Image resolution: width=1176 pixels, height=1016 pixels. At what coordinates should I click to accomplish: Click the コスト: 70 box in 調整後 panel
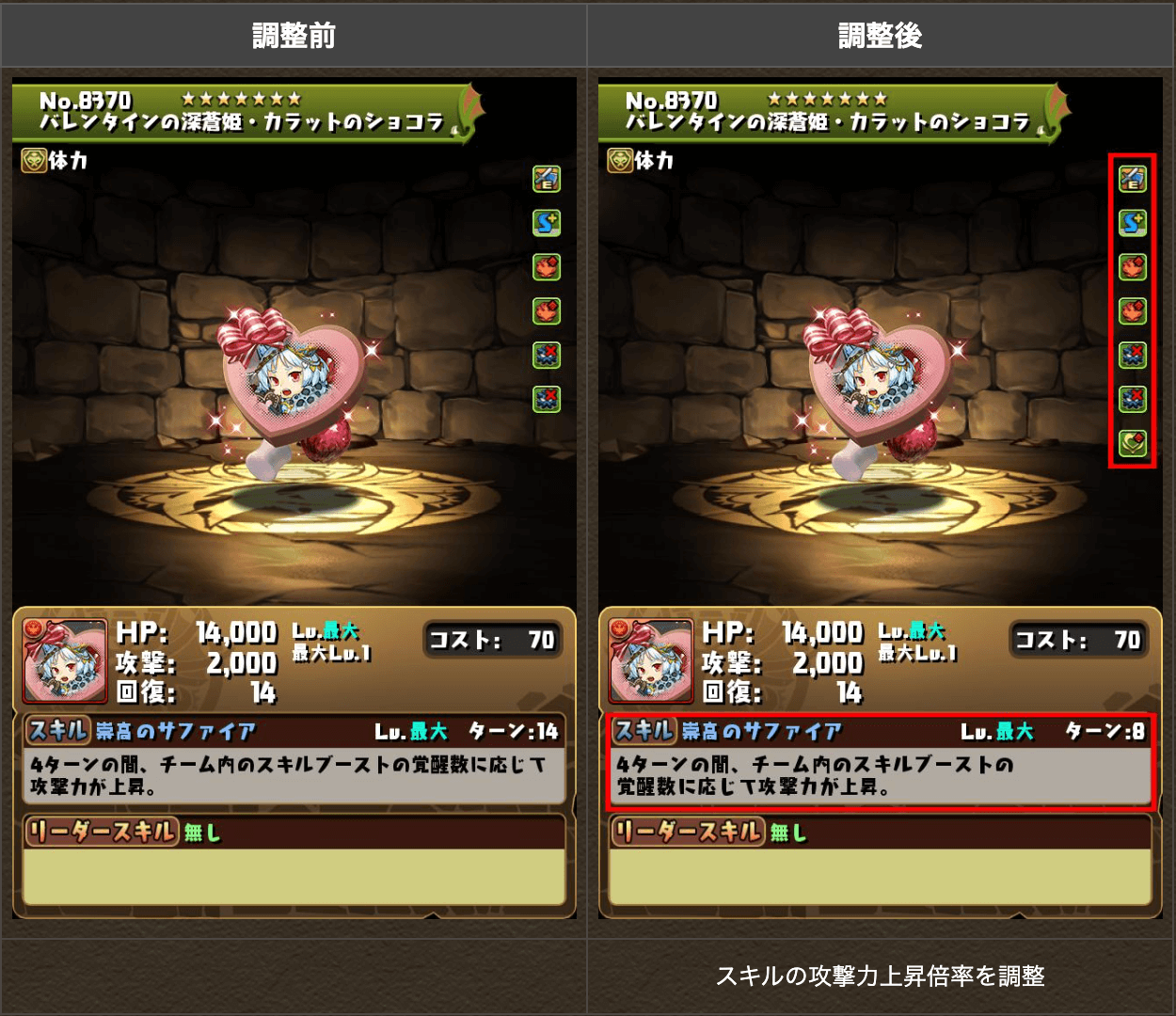(1078, 640)
